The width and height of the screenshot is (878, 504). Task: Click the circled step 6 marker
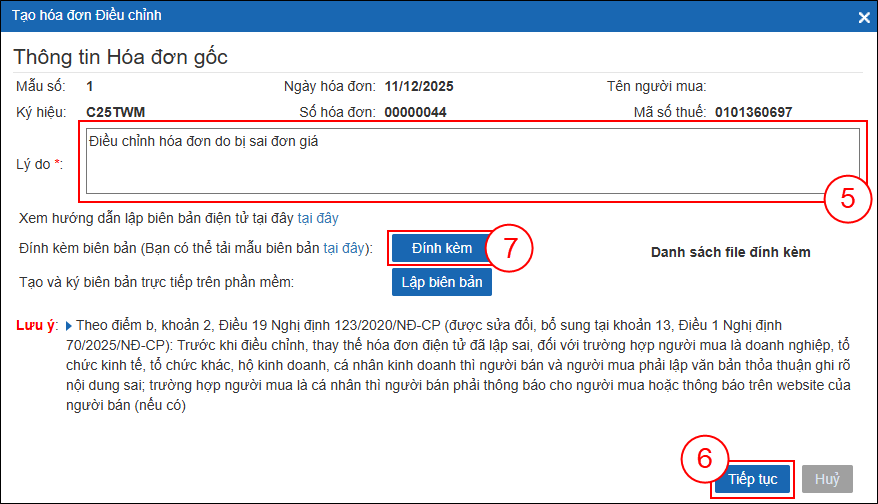(x=703, y=458)
